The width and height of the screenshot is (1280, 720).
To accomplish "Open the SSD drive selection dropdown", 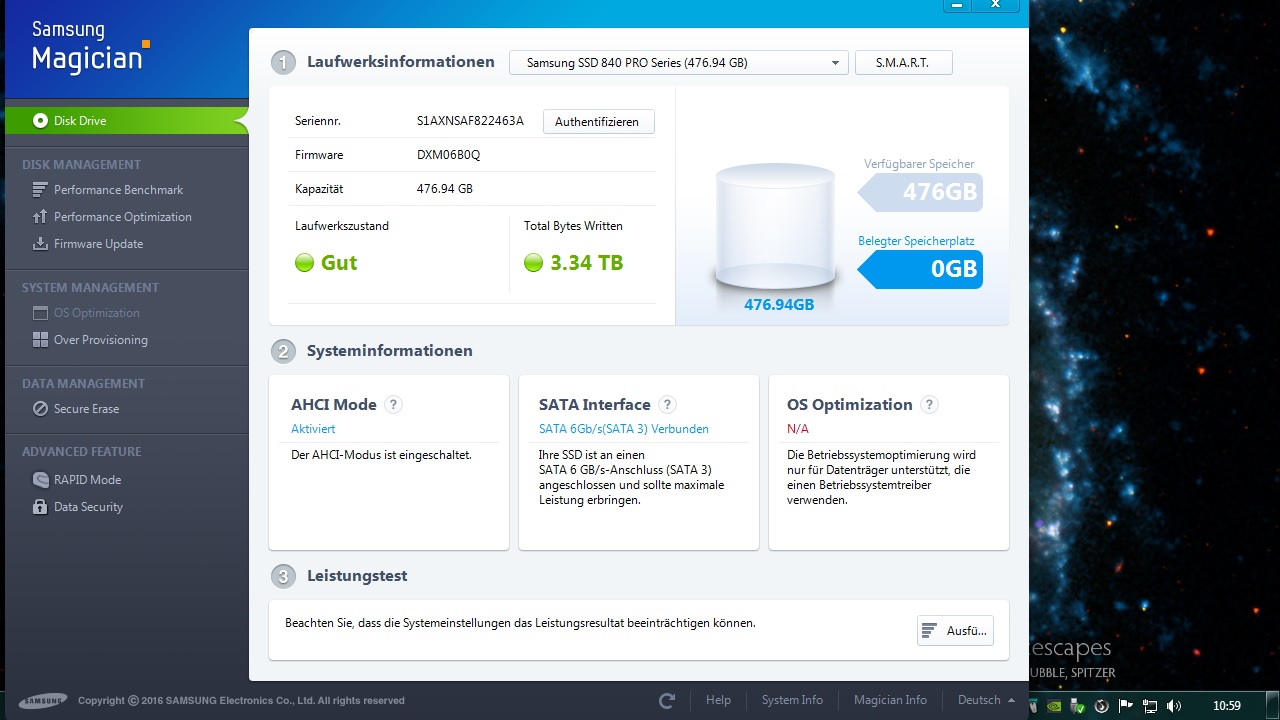I will (x=679, y=62).
